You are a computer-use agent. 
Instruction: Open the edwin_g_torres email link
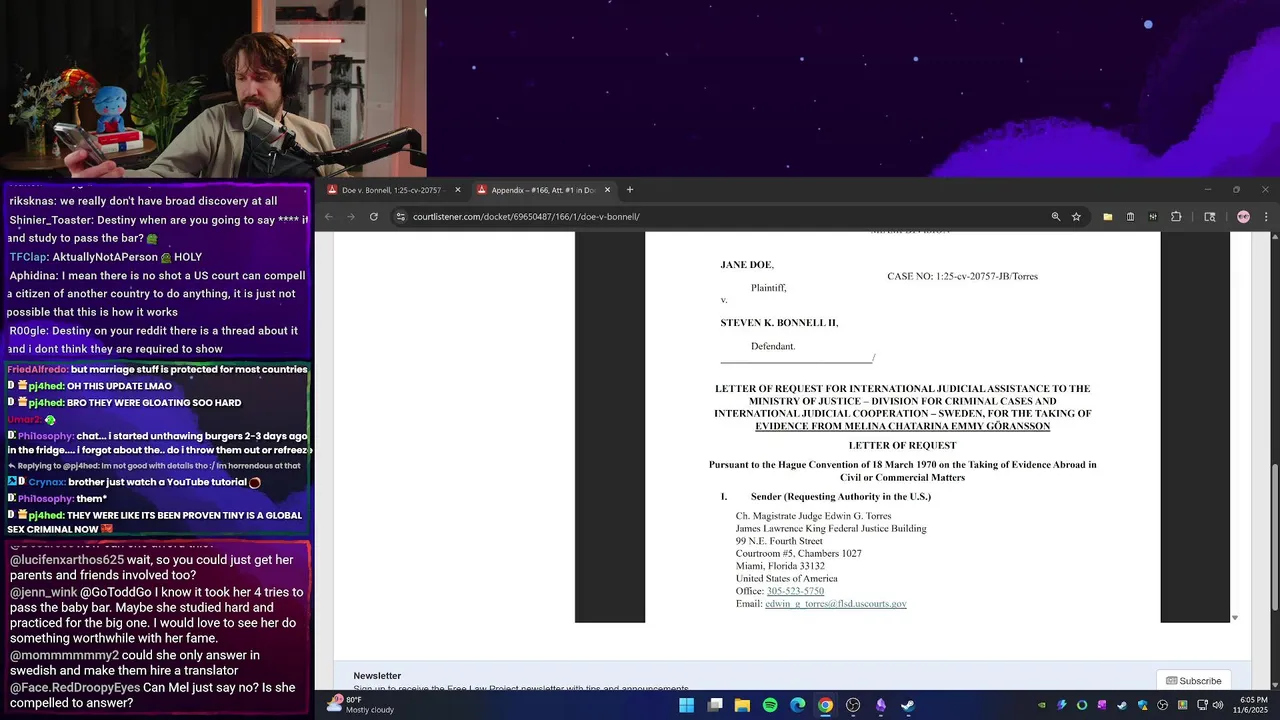836,604
